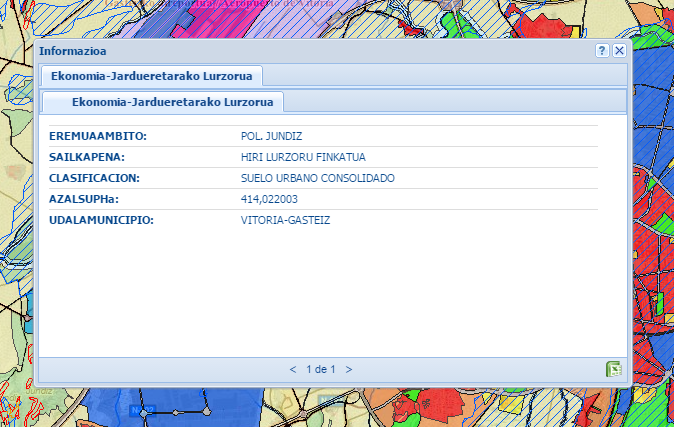Go to the next record arrow
674x427 pixels.
(349, 369)
